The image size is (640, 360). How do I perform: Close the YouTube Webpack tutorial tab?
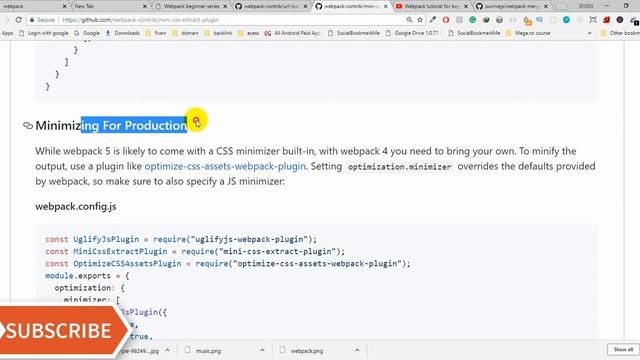coord(466,6)
